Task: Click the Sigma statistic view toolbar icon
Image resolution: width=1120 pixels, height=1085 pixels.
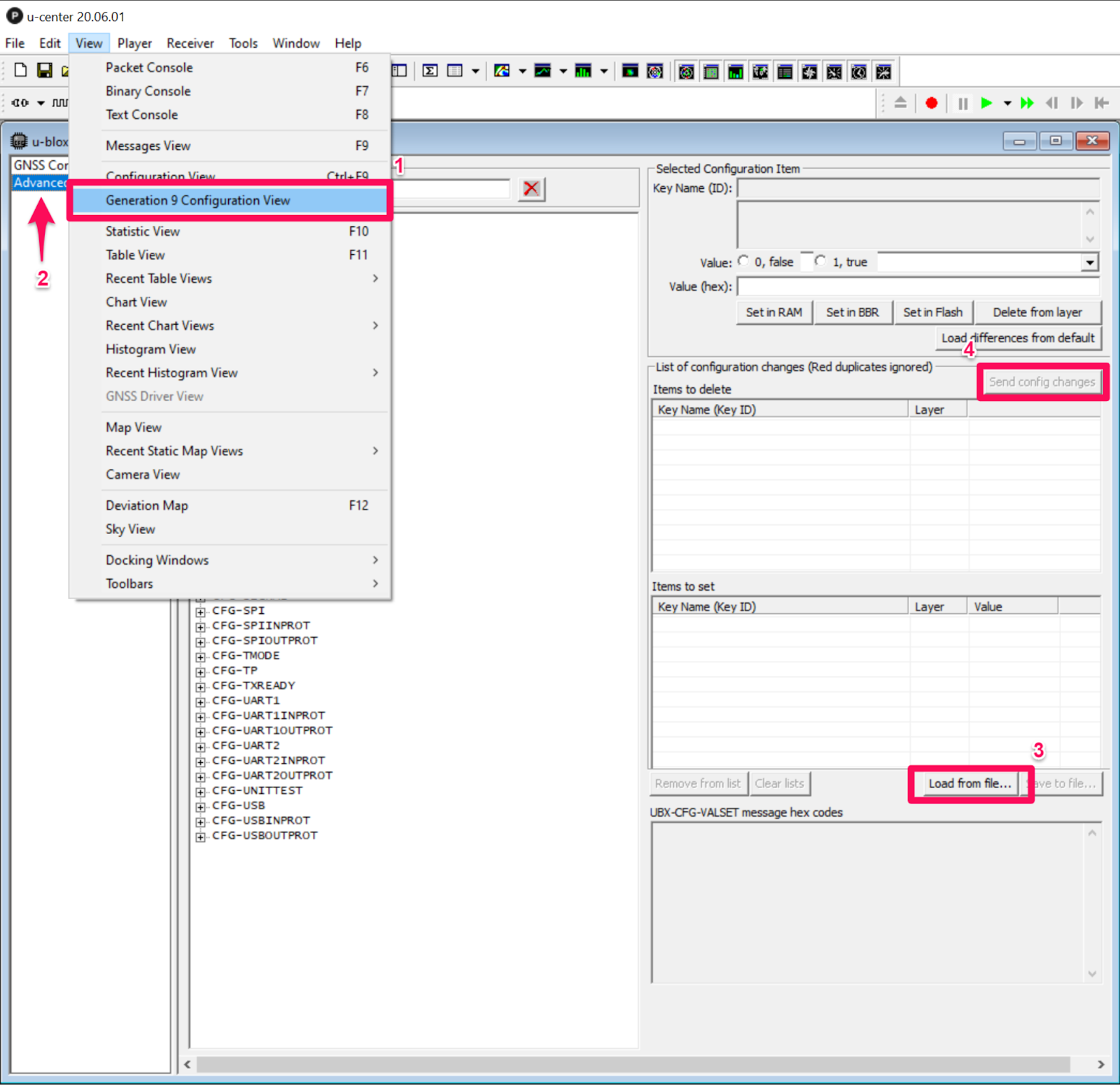Action: (430, 71)
